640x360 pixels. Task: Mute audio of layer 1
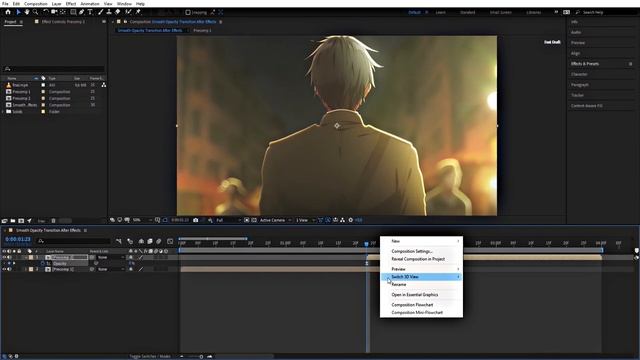(x=9, y=258)
